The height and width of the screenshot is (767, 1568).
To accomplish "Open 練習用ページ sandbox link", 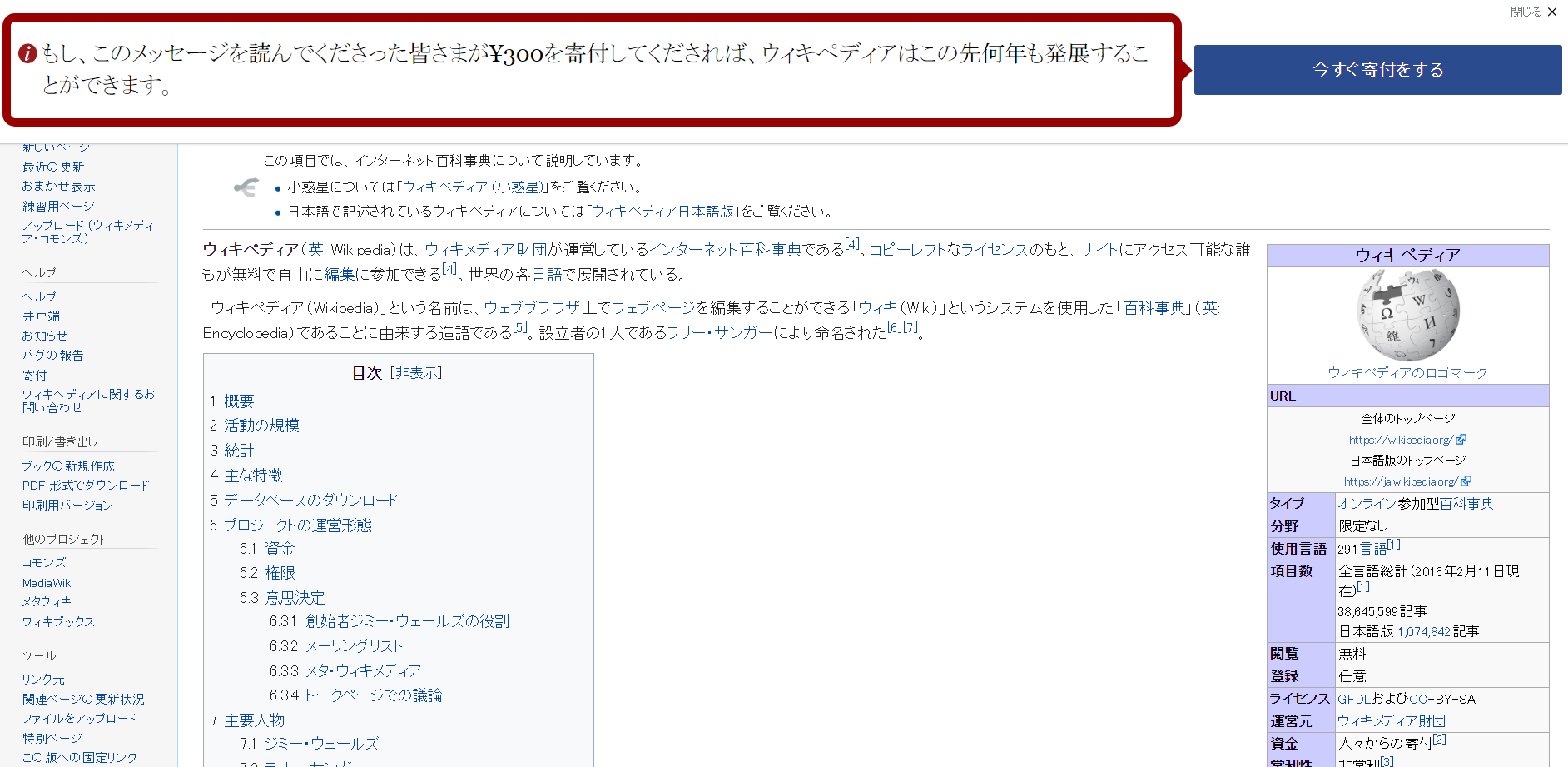I will (x=58, y=206).
